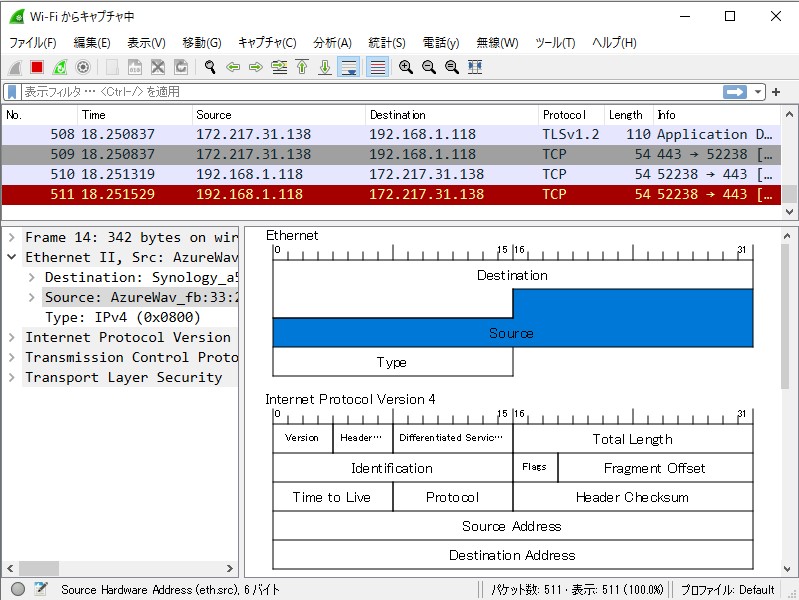Collapse the Ethernet II tree node
799x600 pixels.
tap(12, 257)
